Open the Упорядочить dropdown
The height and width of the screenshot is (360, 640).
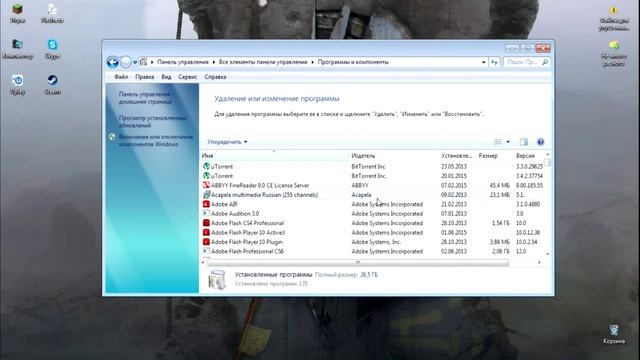tap(227, 142)
